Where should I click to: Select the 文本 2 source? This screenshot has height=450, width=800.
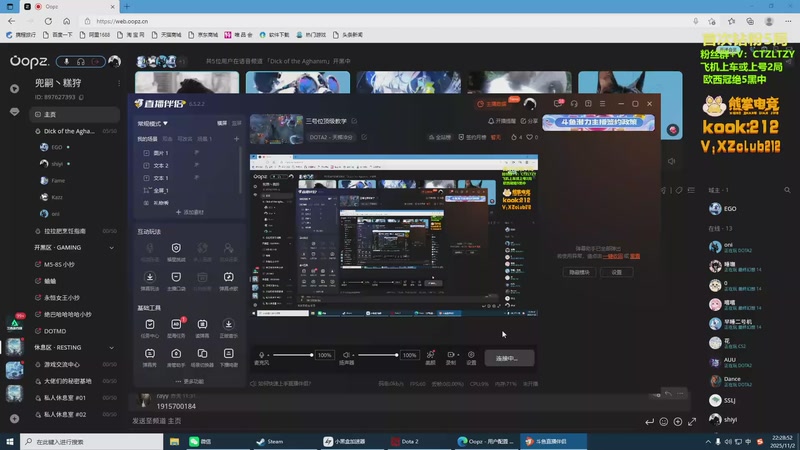tap(161, 165)
